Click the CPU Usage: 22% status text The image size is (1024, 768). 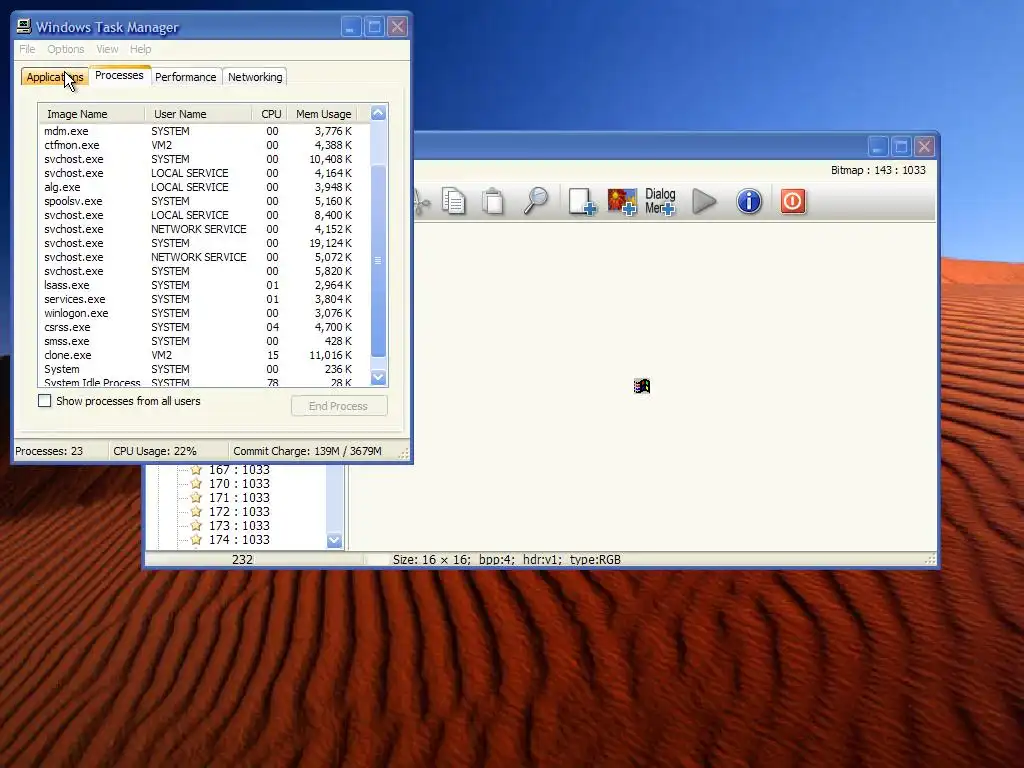[x=155, y=451]
